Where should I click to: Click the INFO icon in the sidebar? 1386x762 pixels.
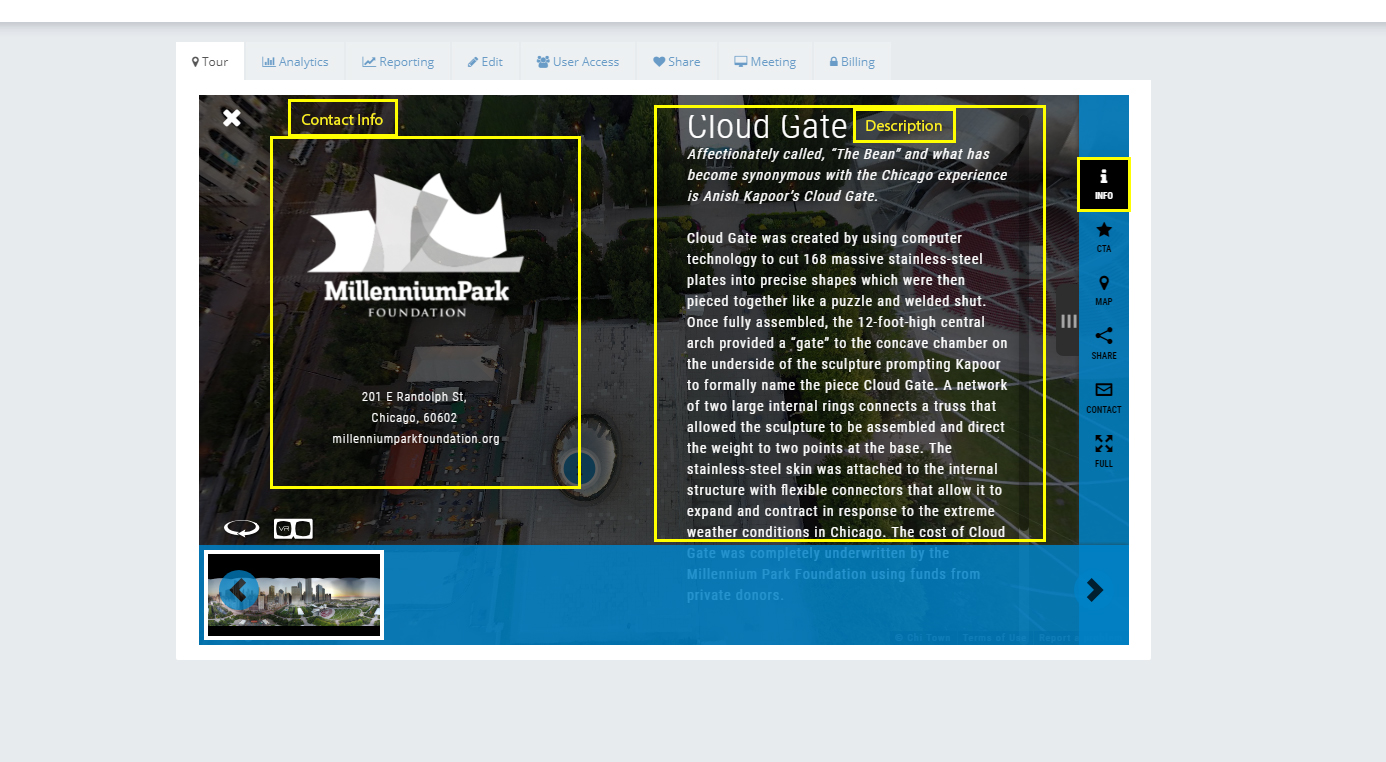click(1103, 184)
